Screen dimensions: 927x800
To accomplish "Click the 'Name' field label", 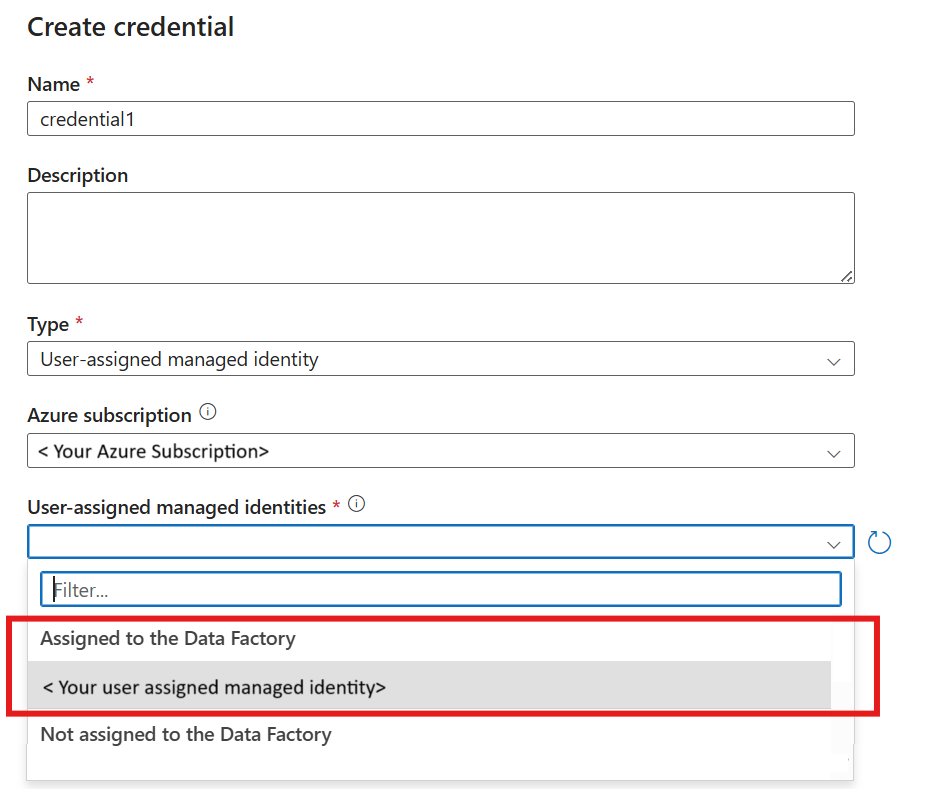I will [x=53, y=84].
